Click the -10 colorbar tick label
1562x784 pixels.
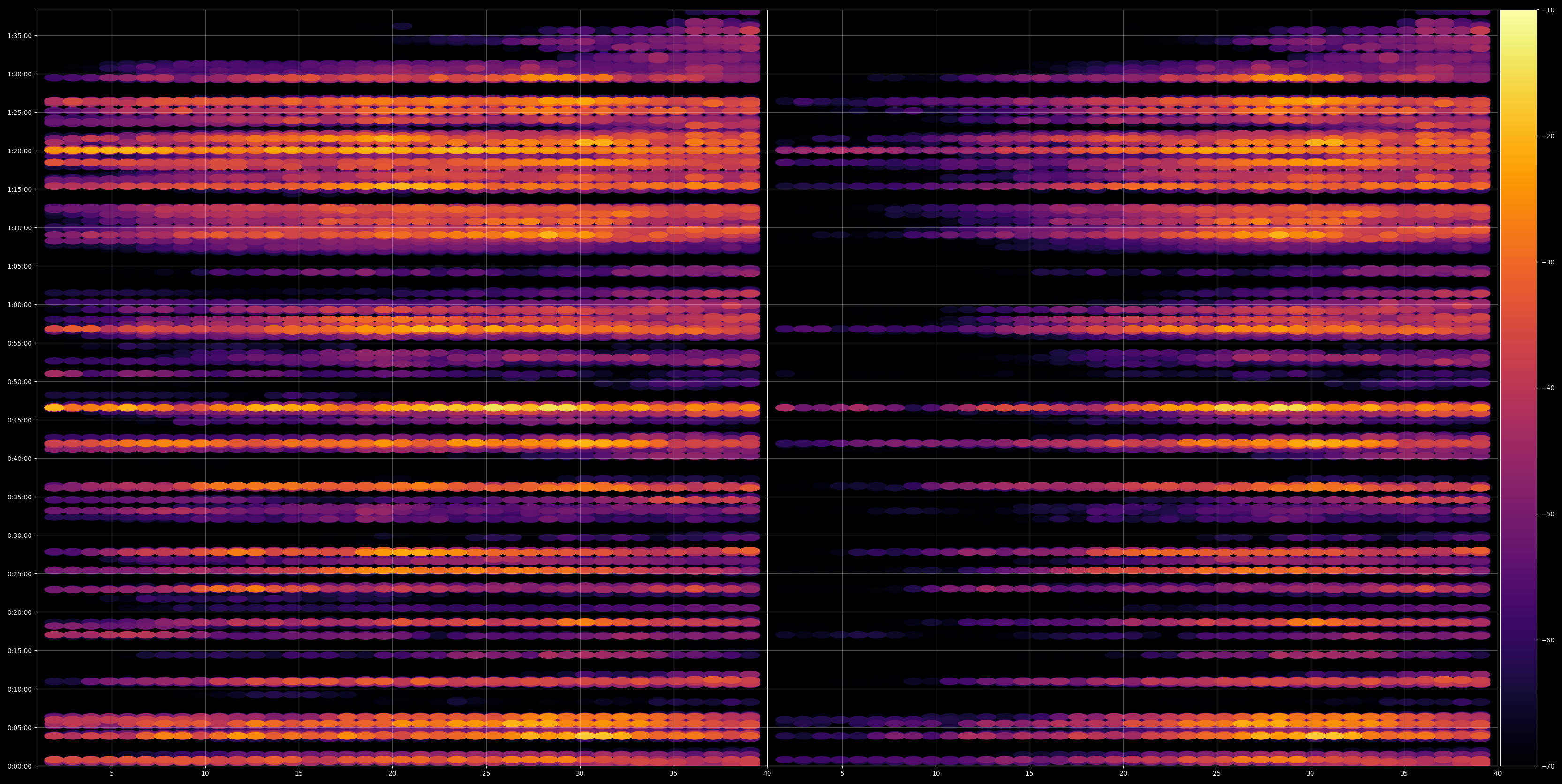[x=1548, y=10]
